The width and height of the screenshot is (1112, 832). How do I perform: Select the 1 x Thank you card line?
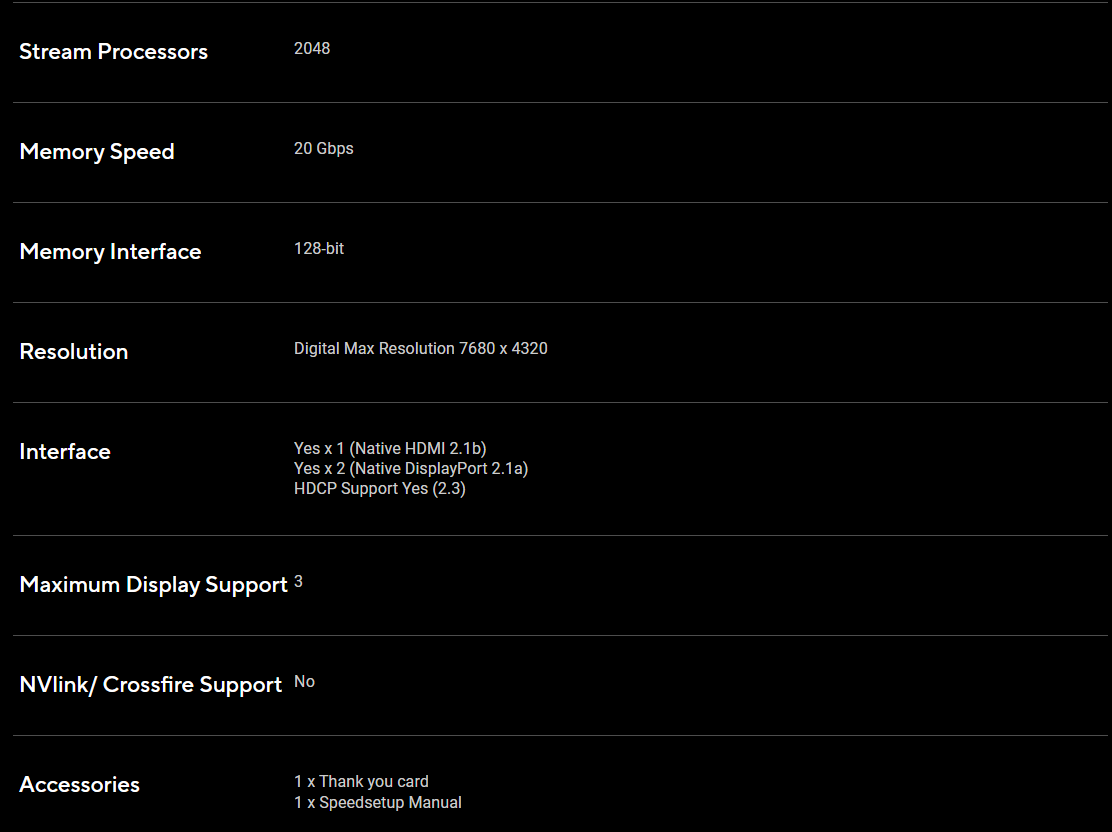(x=361, y=781)
